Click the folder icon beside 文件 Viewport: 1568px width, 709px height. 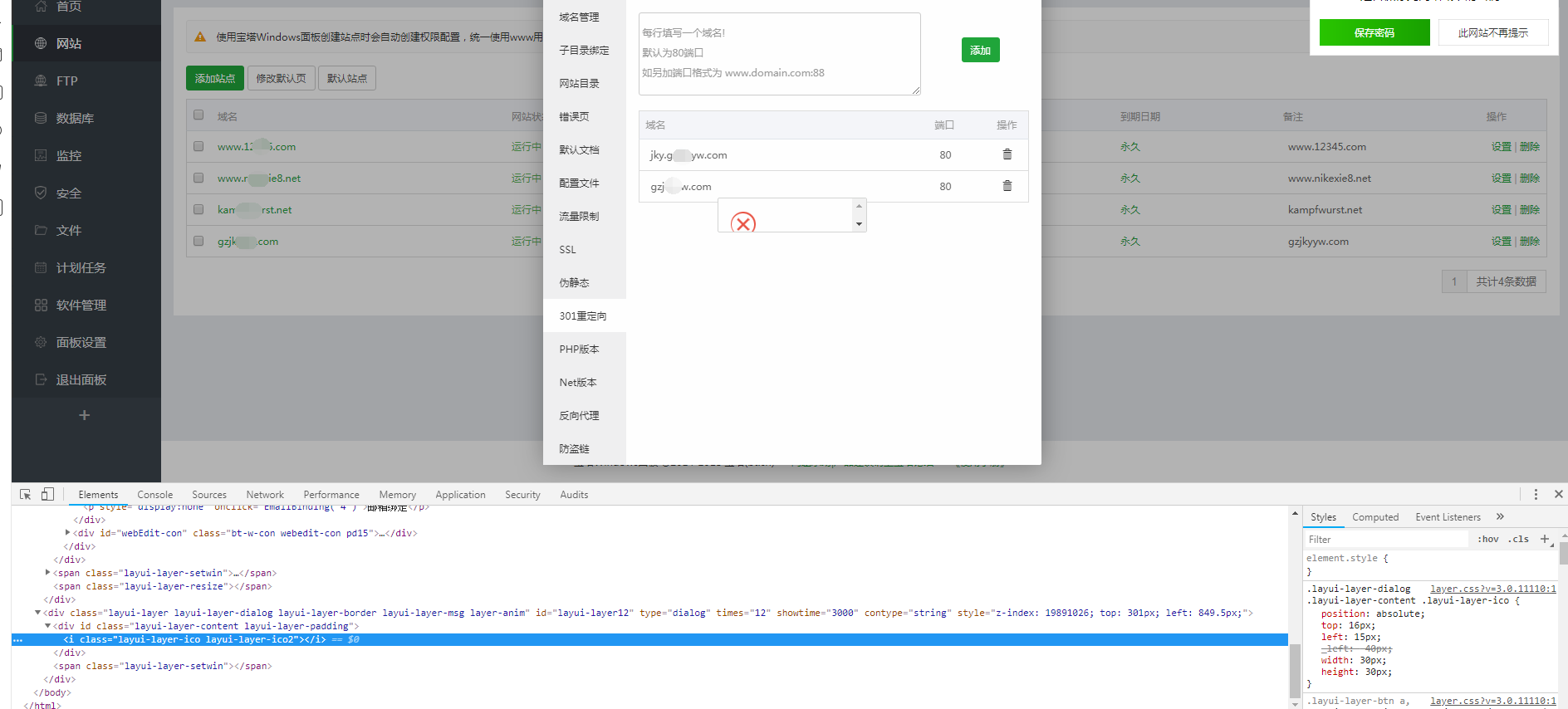(x=41, y=230)
